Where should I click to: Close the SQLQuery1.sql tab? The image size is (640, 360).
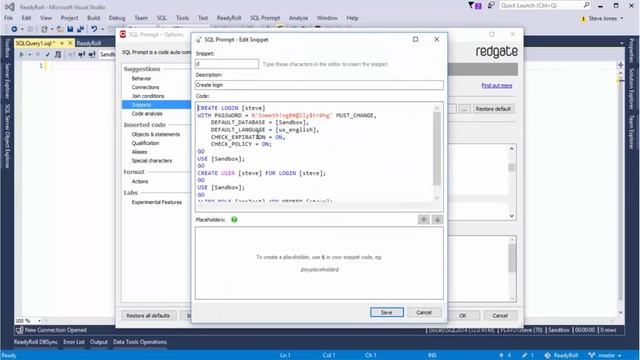70,43
